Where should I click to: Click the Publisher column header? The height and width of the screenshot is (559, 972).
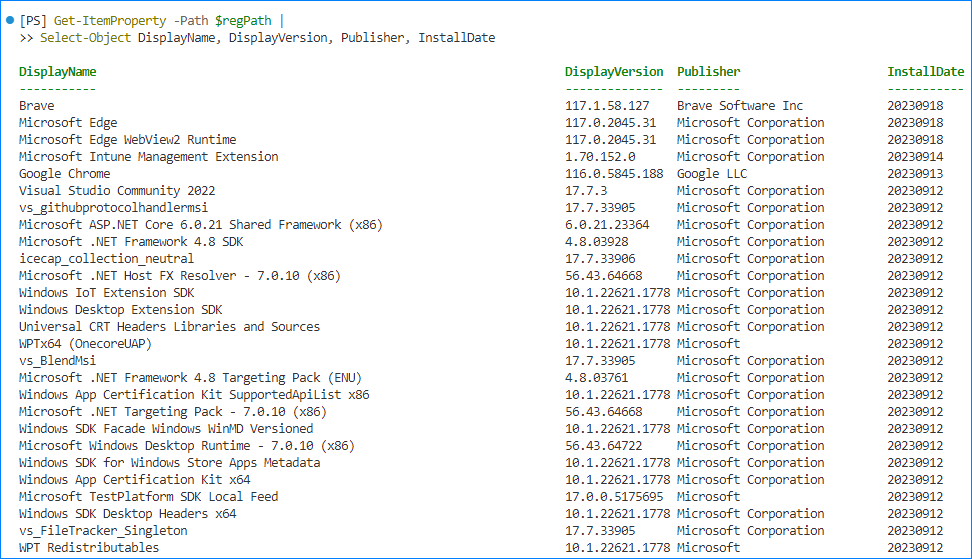point(709,72)
